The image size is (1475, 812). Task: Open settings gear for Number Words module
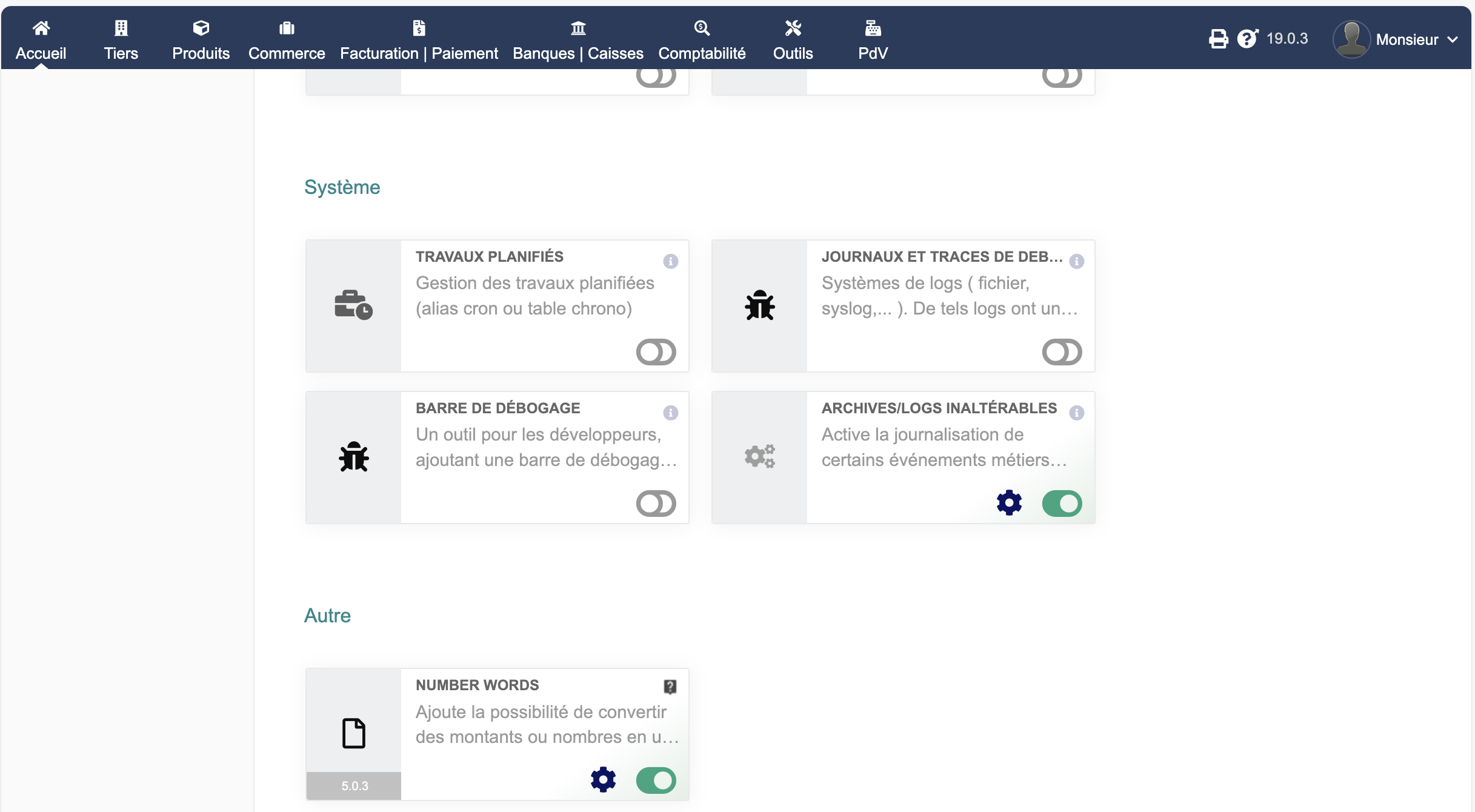603,780
